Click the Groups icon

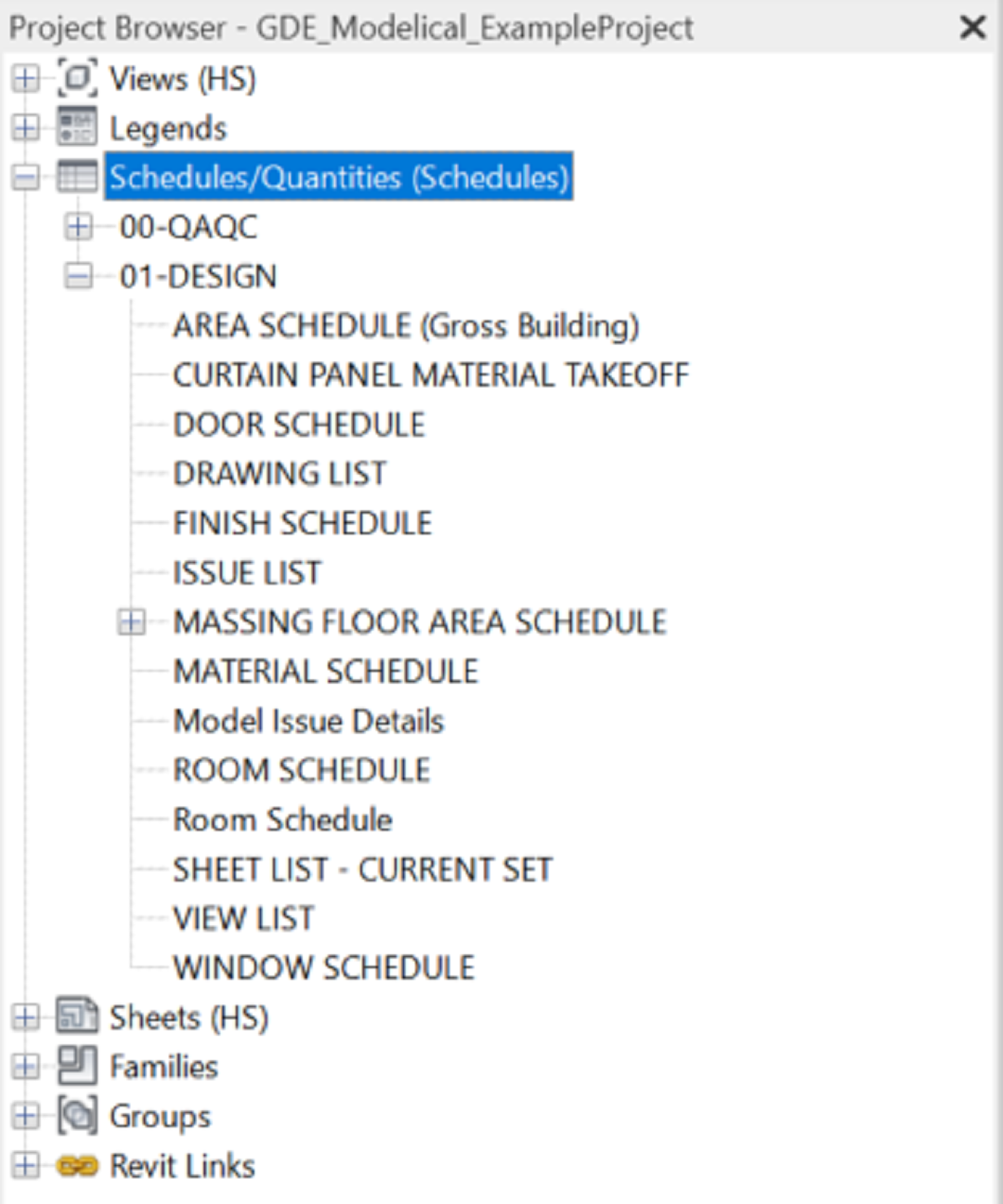tap(77, 1115)
